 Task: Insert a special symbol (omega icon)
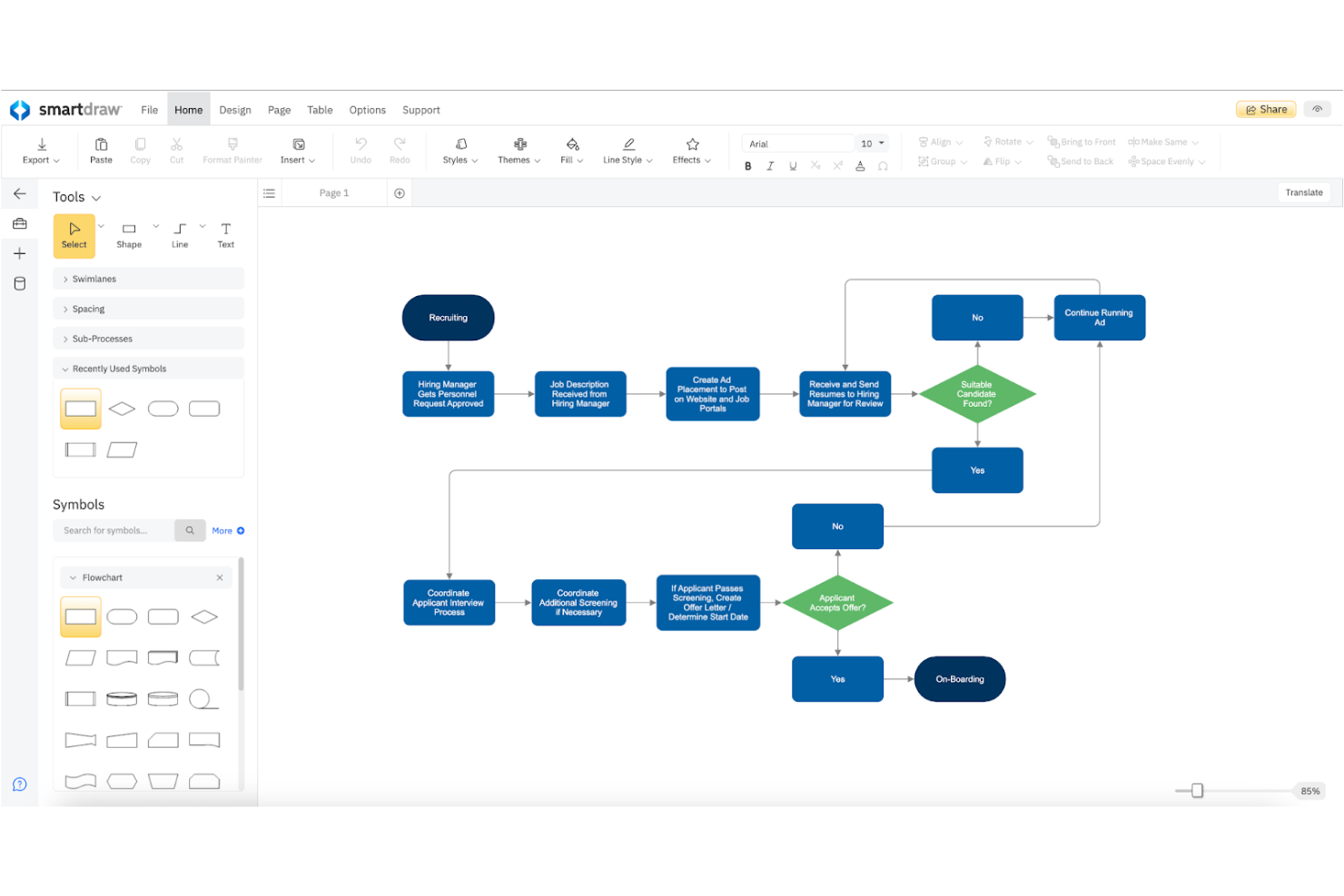pyautogui.click(x=883, y=166)
